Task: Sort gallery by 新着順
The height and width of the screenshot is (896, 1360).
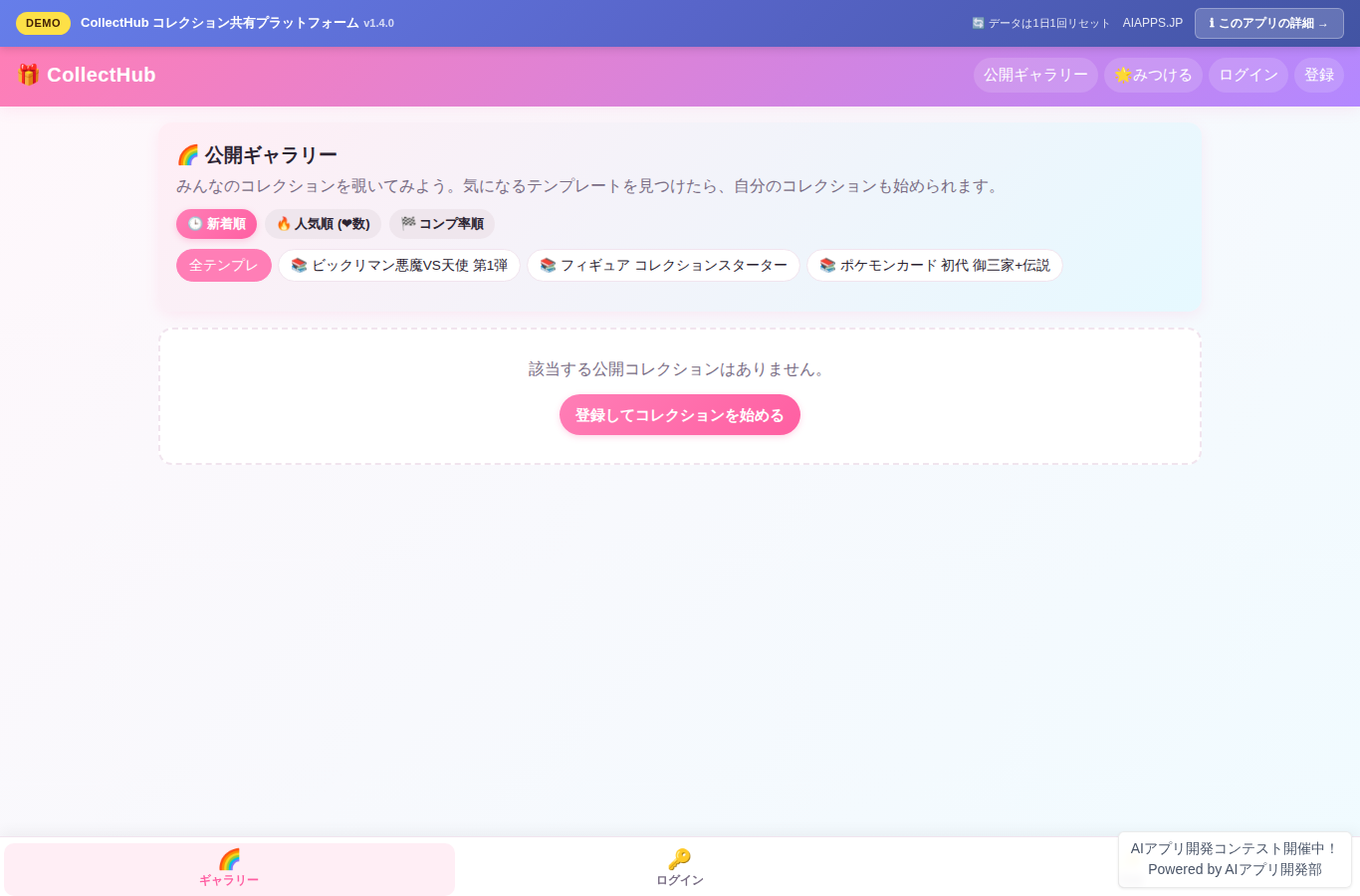Action: (x=216, y=224)
